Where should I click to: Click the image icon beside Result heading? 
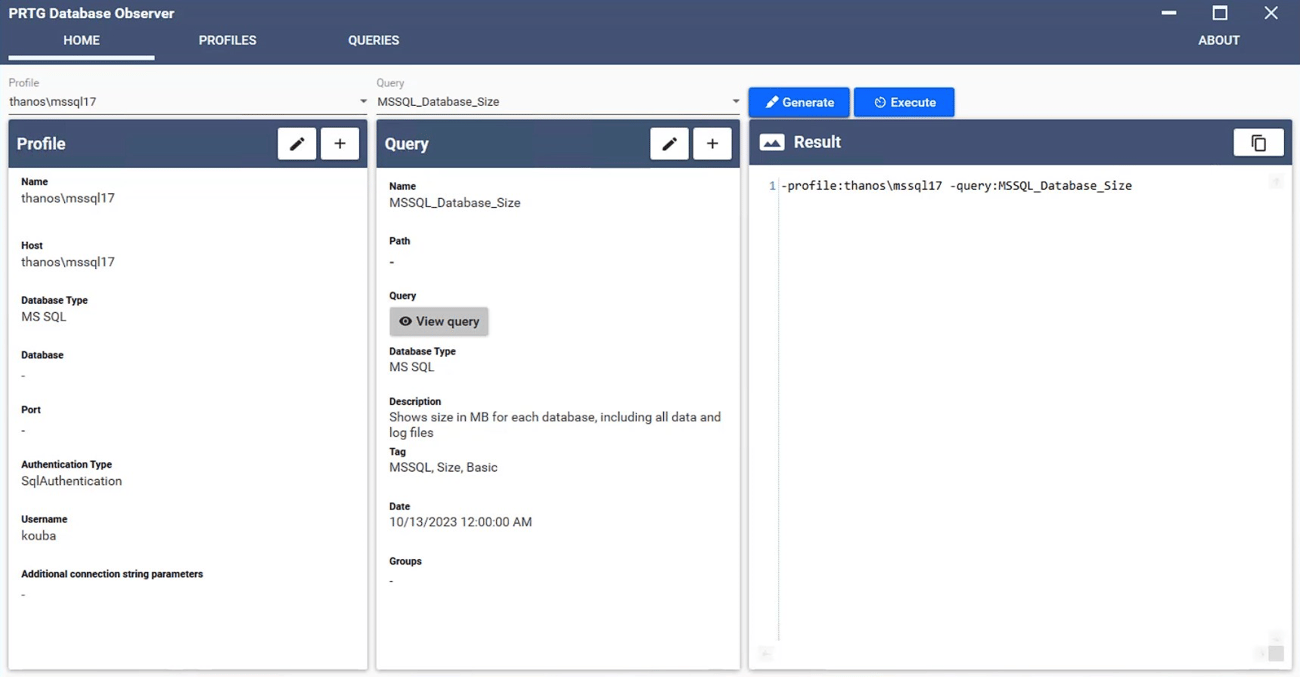click(772, 143)
